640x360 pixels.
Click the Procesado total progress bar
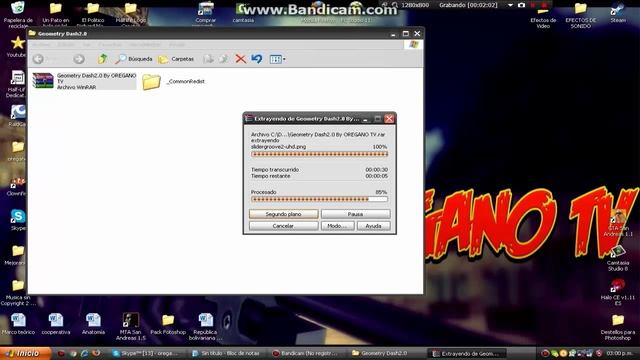point(320,199)
